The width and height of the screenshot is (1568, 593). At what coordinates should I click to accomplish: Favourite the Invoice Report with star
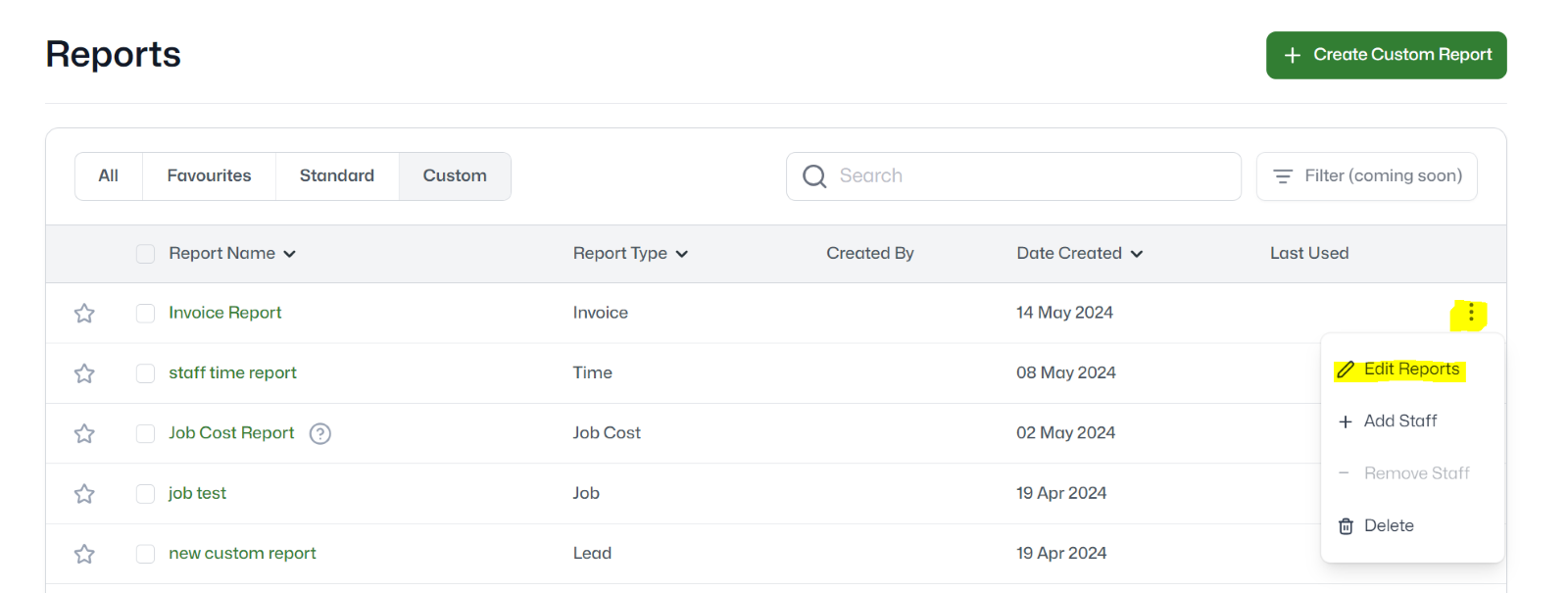click(x=84, y=313)
